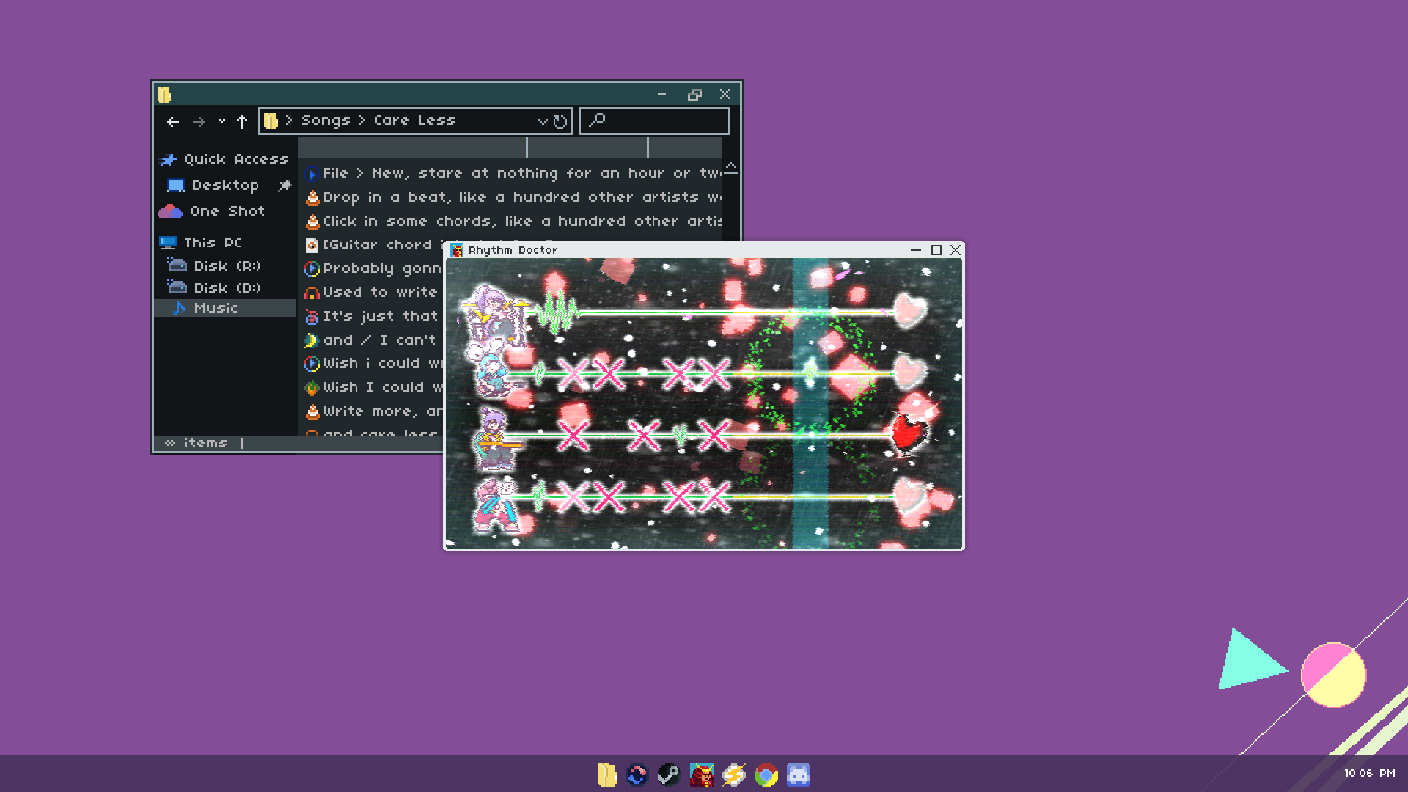Screen dimensions: 1408x792
Task: Maximize the Rhythm Doctor window
Action: [x=936, y=250]
